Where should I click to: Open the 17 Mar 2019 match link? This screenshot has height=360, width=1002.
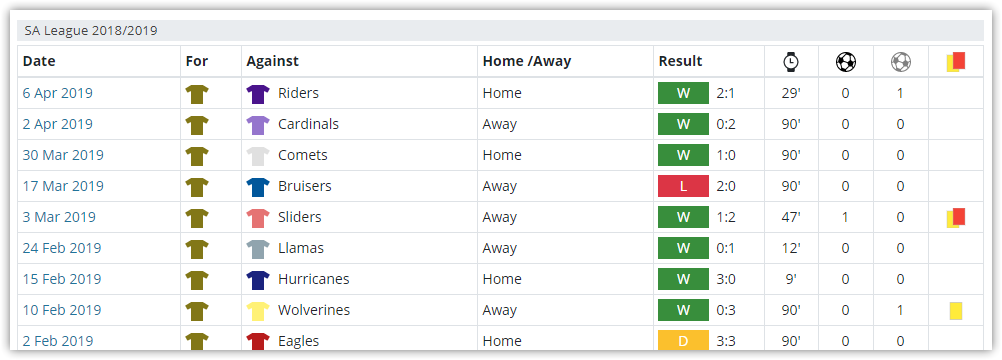pos(63,187)
